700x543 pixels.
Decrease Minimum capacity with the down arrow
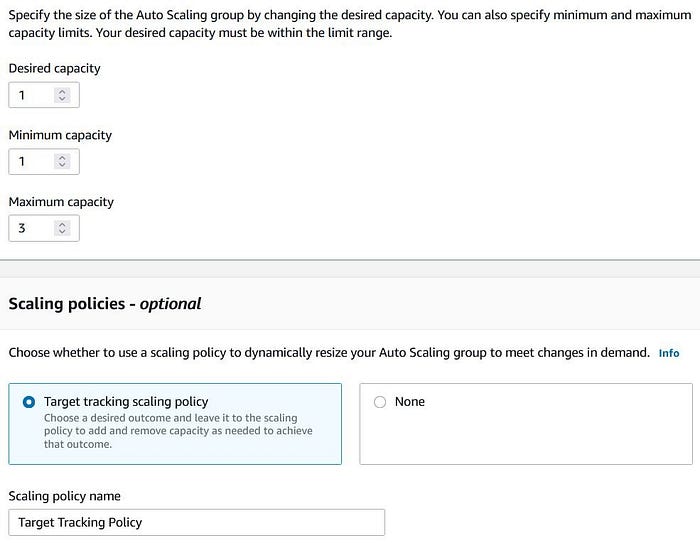point(62,165)
